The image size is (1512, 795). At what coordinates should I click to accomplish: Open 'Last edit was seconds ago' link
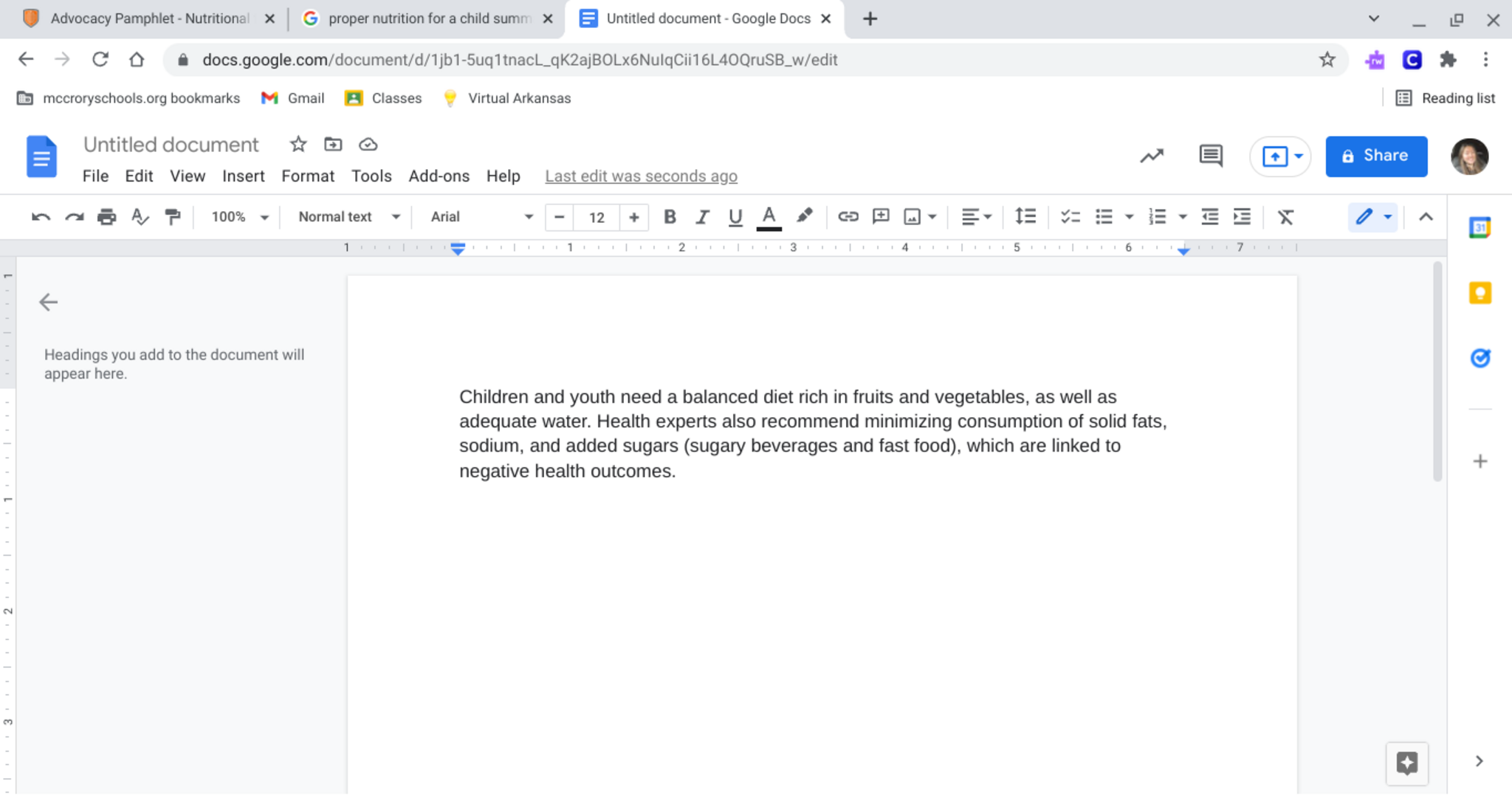641,176
